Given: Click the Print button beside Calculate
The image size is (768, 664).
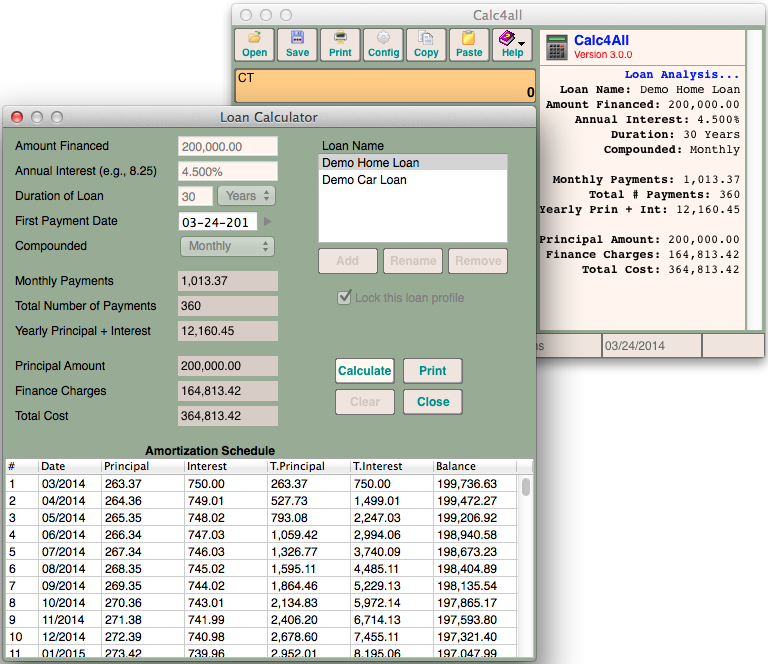Looking at the screenshot, I should pyautogui.click(x=433, y=370).
